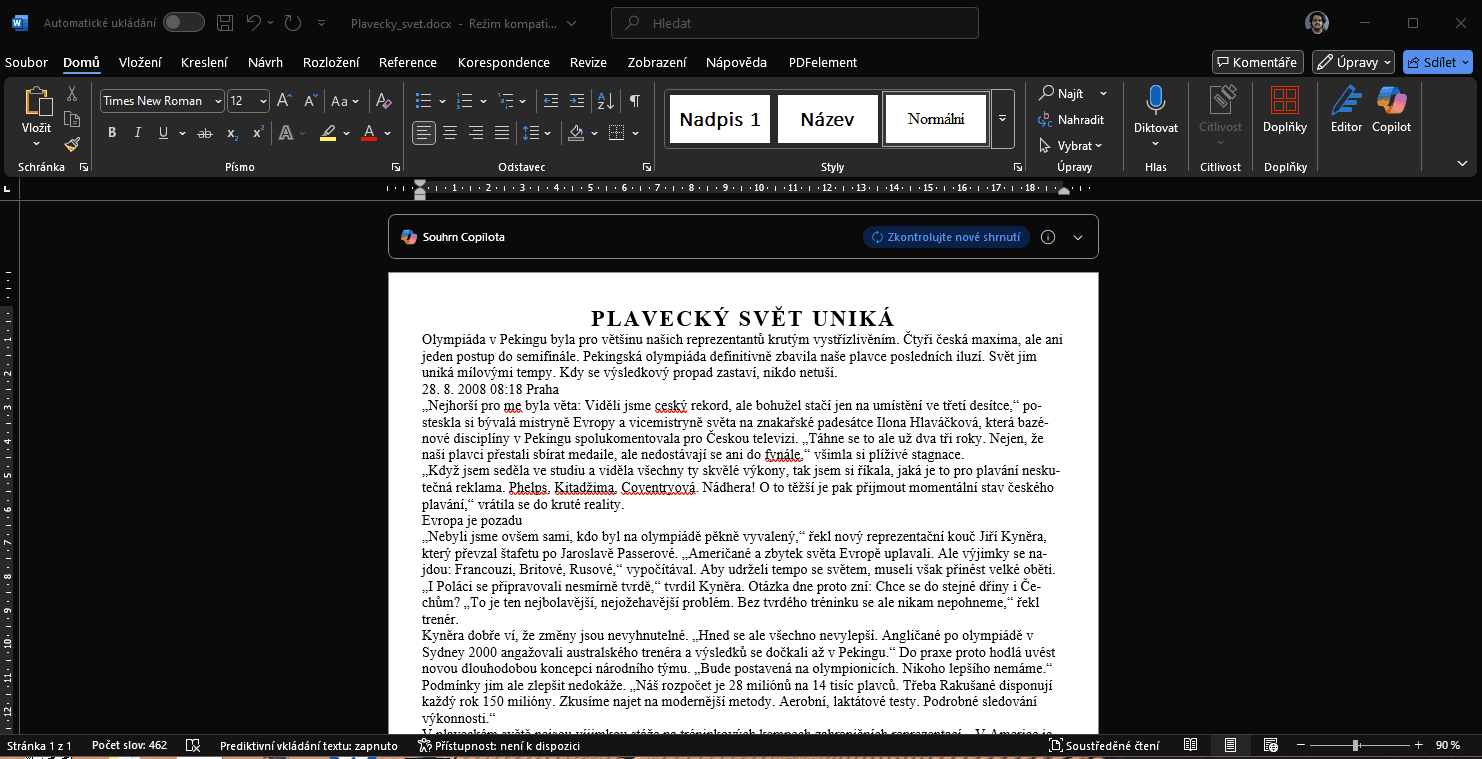Viewport: 1482px width, 759px height.
Task: Click the Format Painter brush icon
Action: coord(72,144)
